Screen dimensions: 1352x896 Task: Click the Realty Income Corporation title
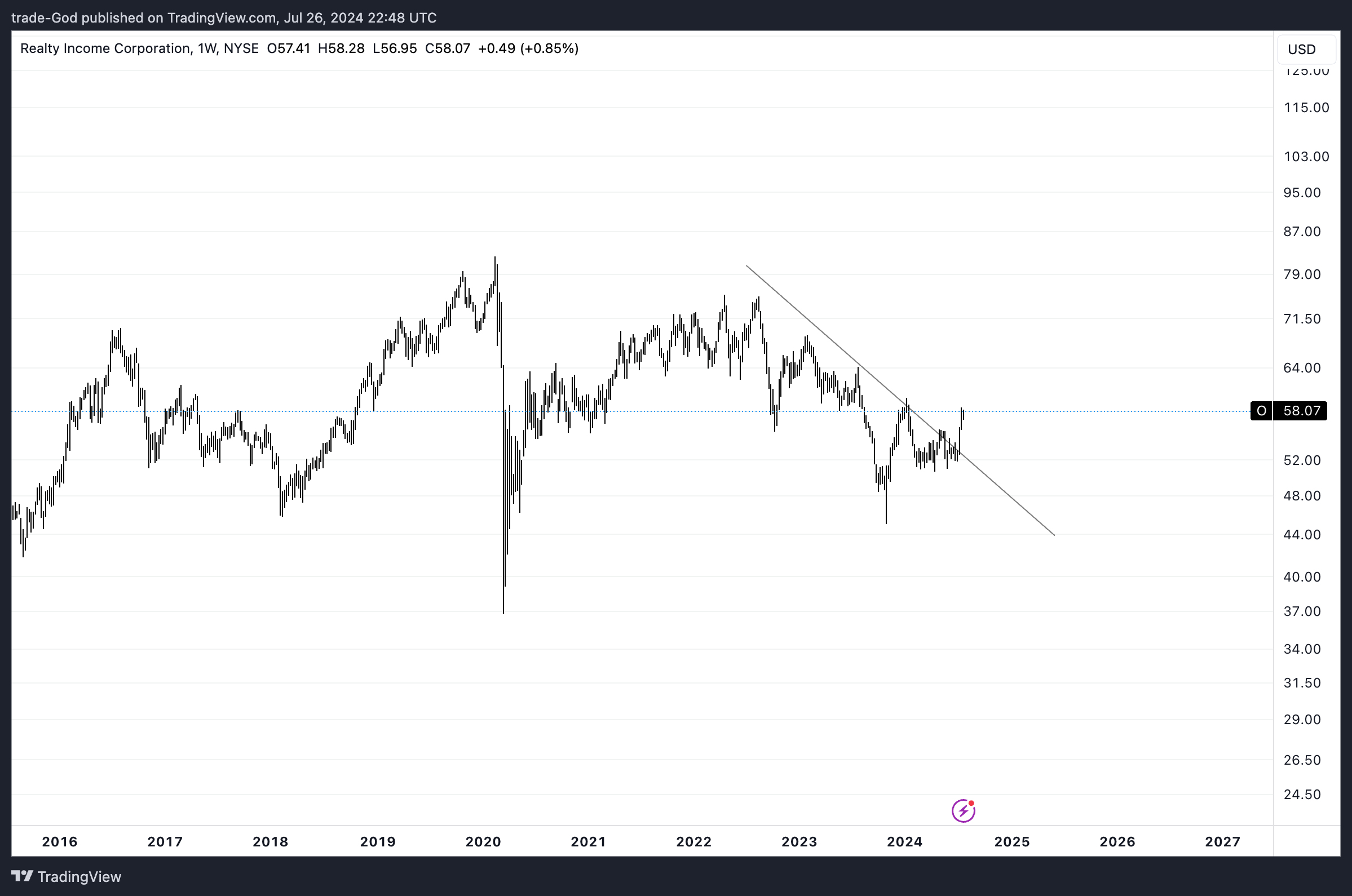pyautogui.click(x=106, y=48)
